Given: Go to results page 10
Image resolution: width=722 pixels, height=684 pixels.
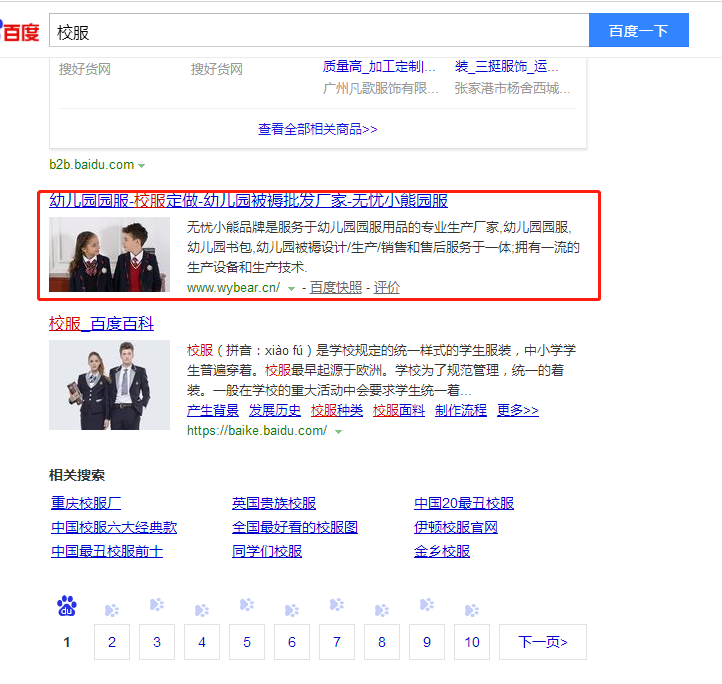Looking at the screenshot, I should 472,642.
